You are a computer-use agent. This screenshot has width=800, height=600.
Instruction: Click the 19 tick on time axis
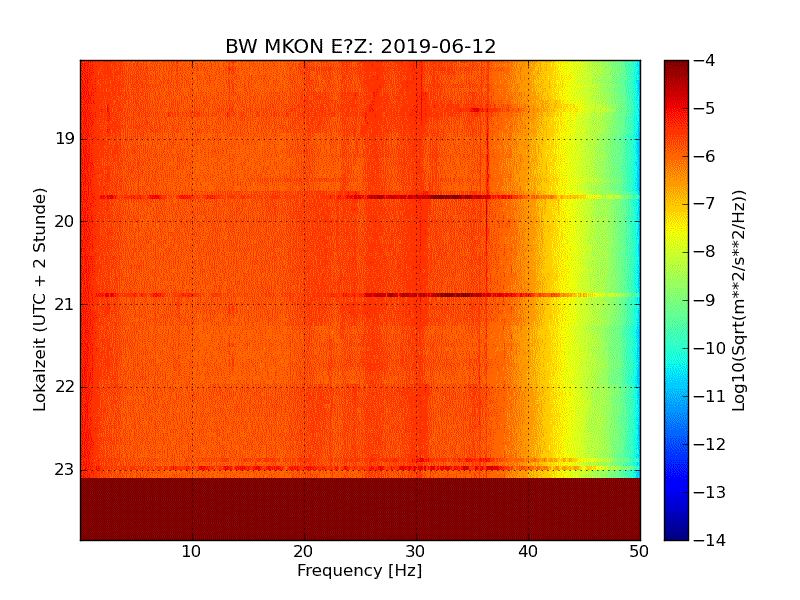pyautogui.click(x=65, y=139)
